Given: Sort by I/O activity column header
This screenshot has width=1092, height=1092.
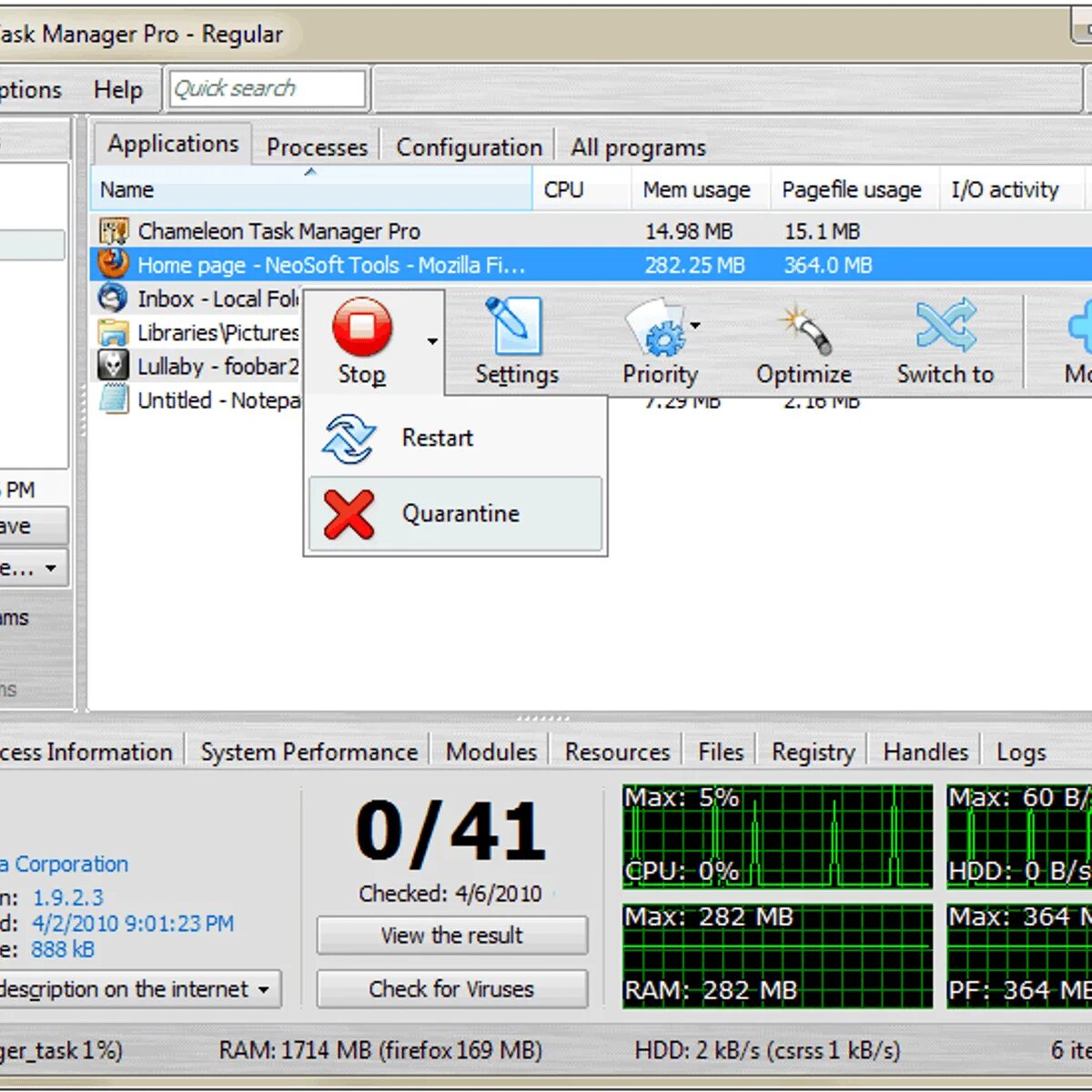Looking at the screenshot, I should coord(1011,189).
